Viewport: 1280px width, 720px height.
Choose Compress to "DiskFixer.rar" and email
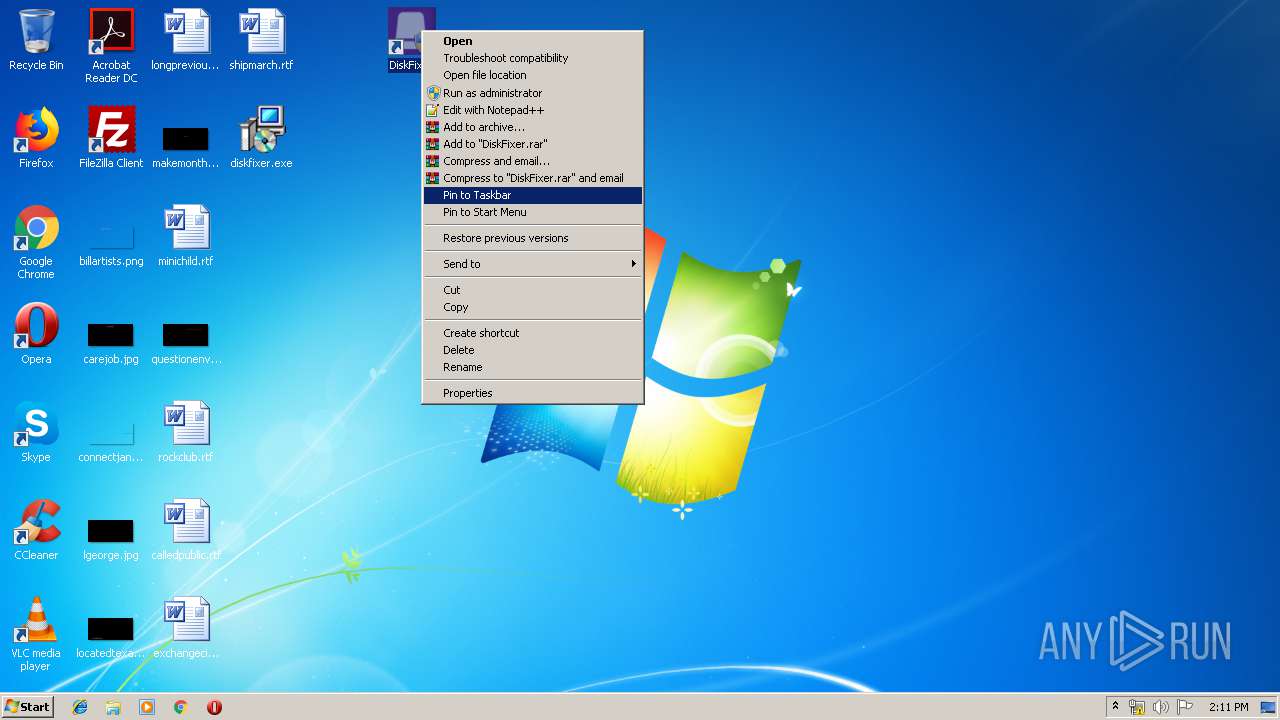[x=533, y=178]
